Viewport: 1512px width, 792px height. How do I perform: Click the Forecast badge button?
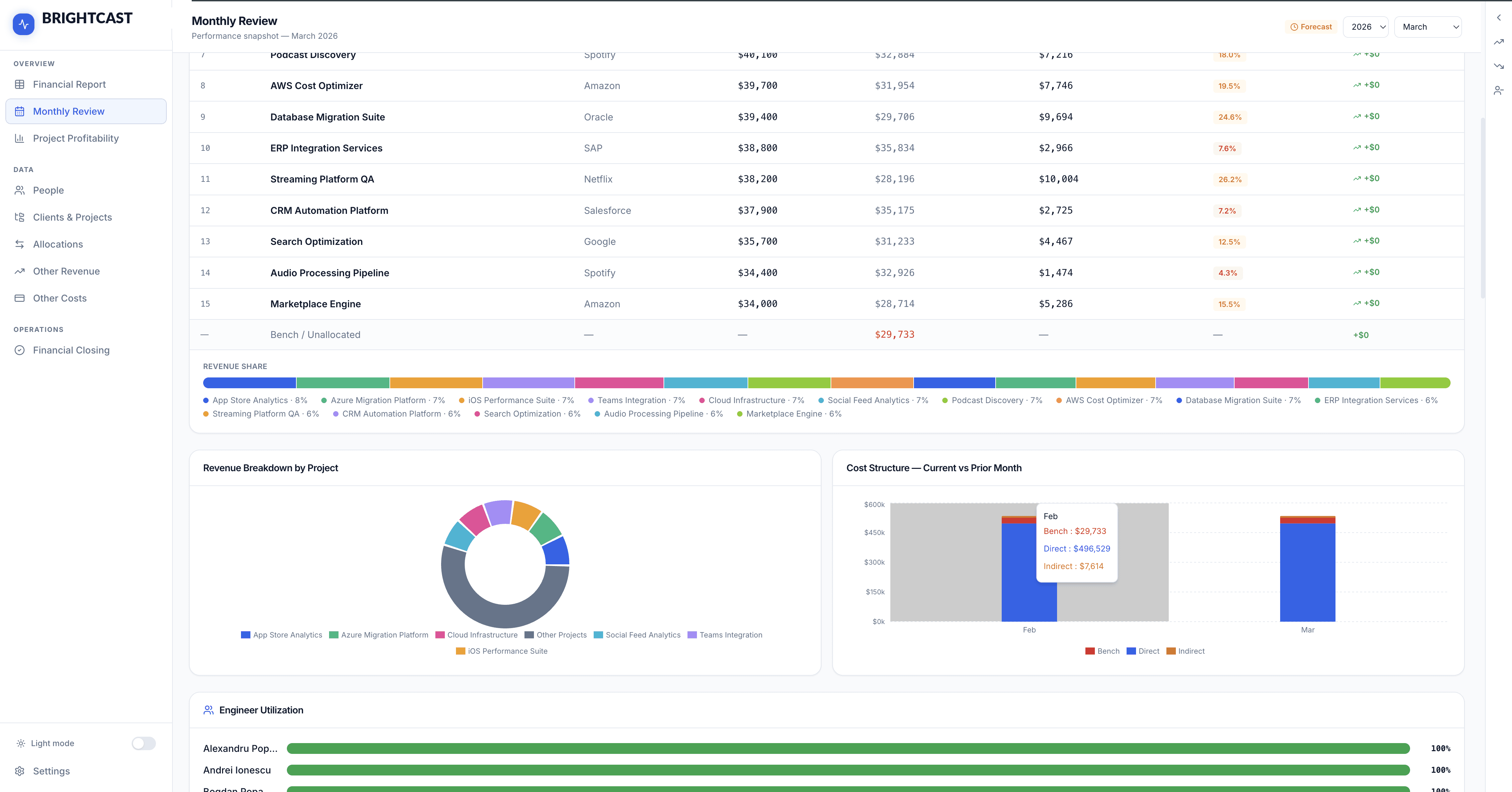click(x=1311, y=27)
